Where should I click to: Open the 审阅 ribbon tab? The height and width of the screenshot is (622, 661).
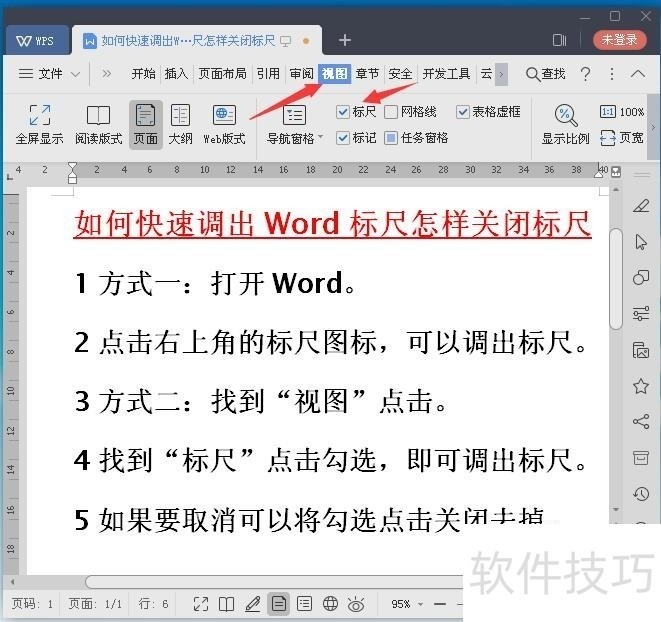[x=301, y=74]
